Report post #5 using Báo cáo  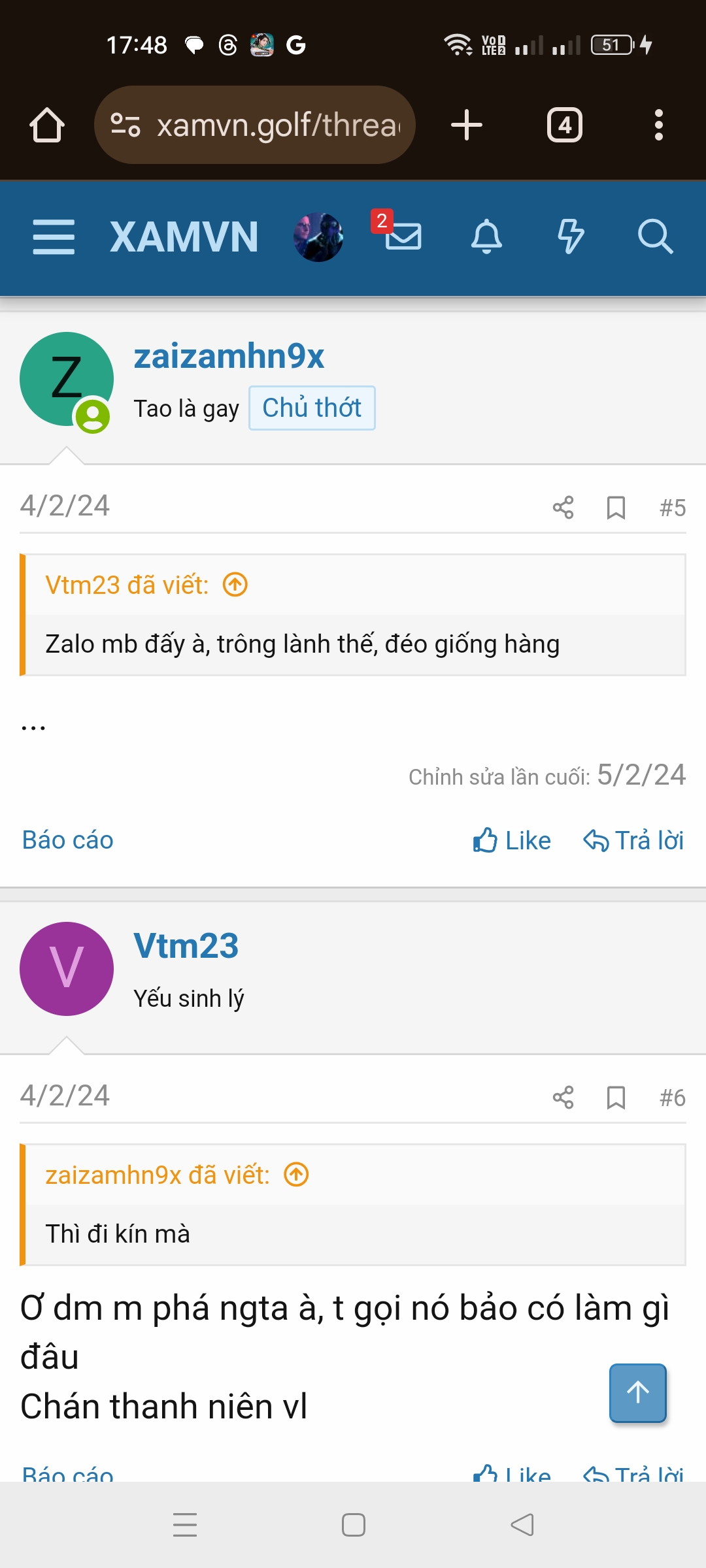tap(68, 840)
